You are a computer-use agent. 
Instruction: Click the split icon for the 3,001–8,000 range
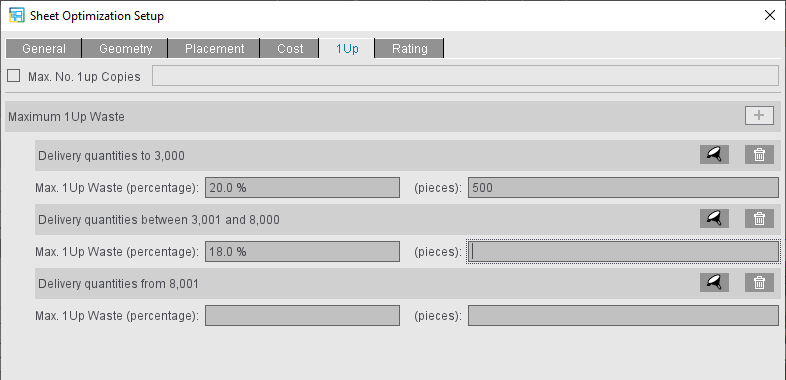[x=714, y=219]
